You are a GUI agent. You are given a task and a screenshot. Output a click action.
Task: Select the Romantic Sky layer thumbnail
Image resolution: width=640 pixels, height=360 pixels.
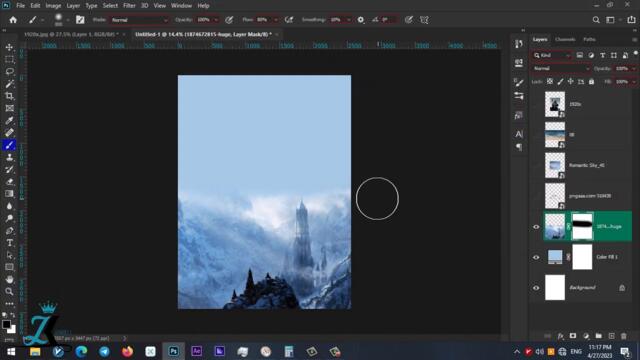tap(555, 165)
